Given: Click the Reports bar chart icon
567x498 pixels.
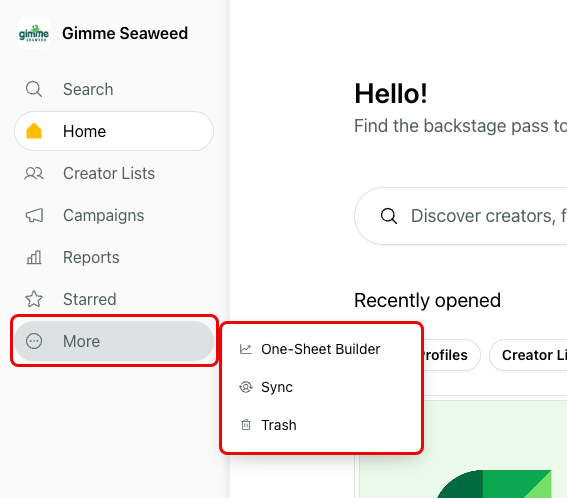Looking at the screenshot, I should point(34,257).
